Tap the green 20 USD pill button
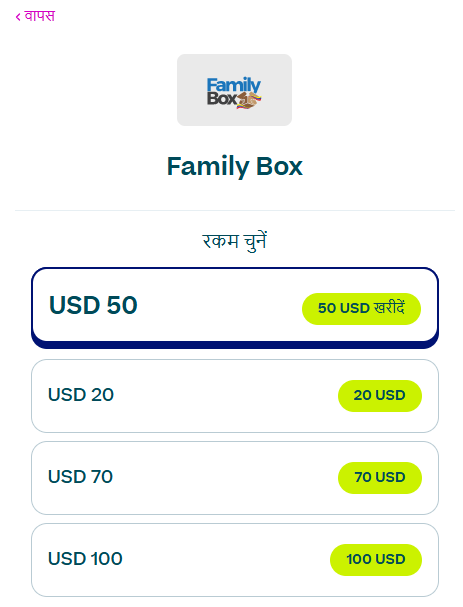Screen dimensions: 463x607 (380, 396)
